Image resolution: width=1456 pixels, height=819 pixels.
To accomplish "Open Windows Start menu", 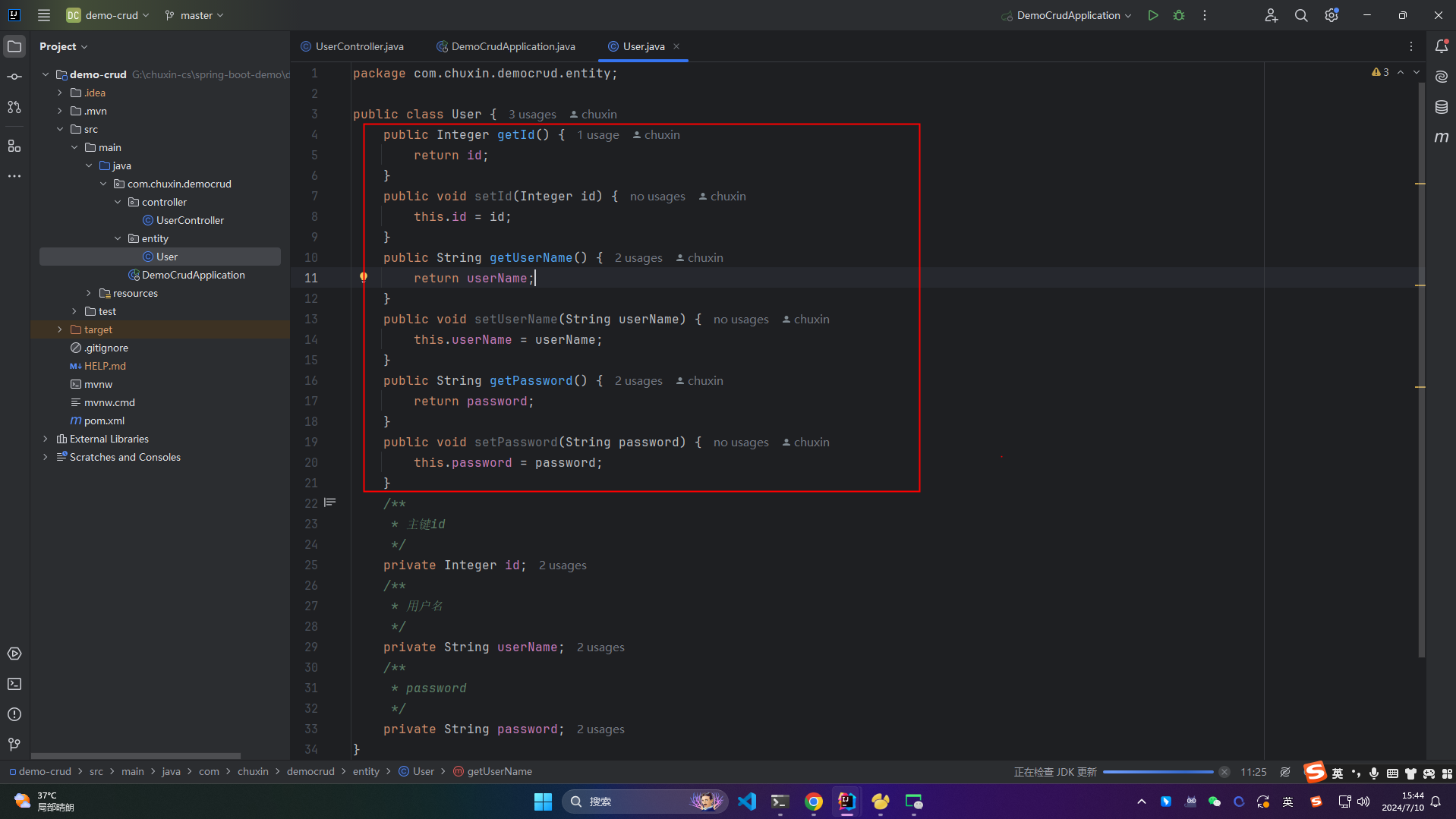I will (x=543, y=802).
